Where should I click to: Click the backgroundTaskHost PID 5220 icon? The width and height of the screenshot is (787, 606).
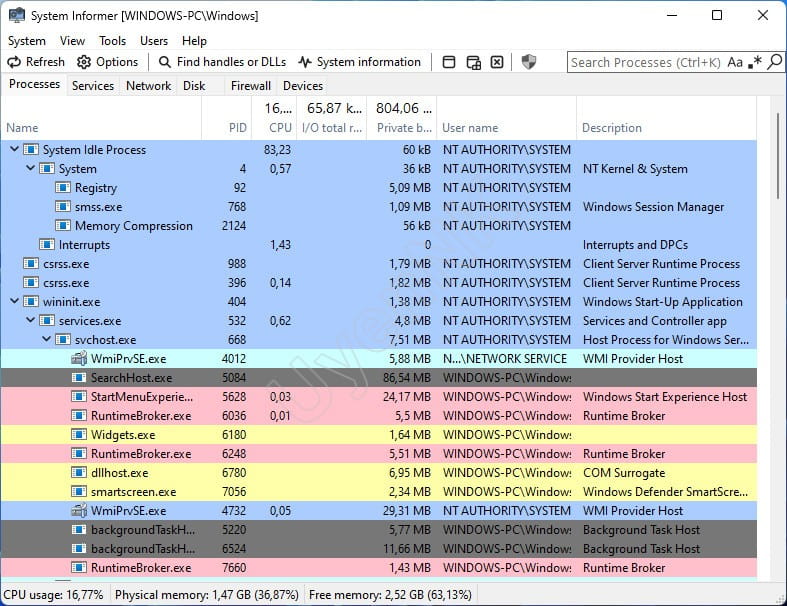(79, 530)
